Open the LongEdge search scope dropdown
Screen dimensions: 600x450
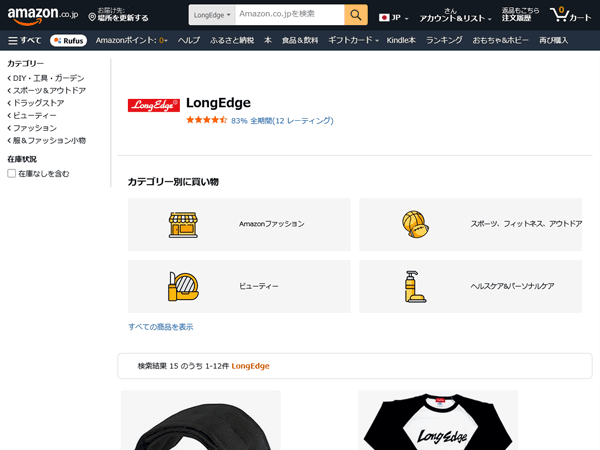pyautogui.click(x=212, y=15)
